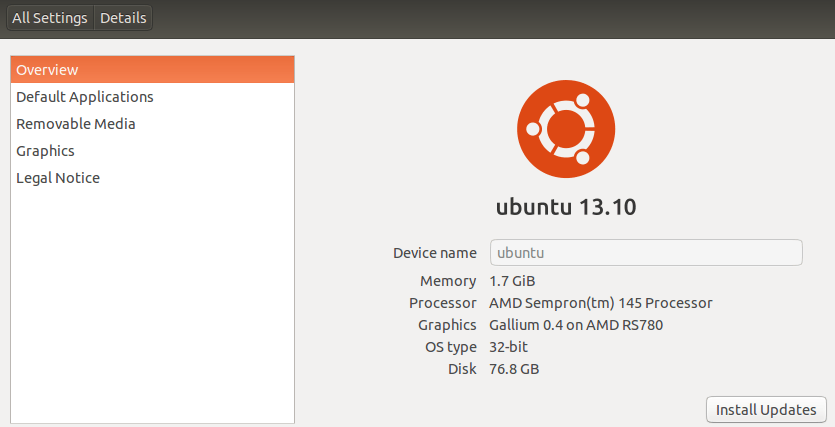Click the Details header button

123,18
